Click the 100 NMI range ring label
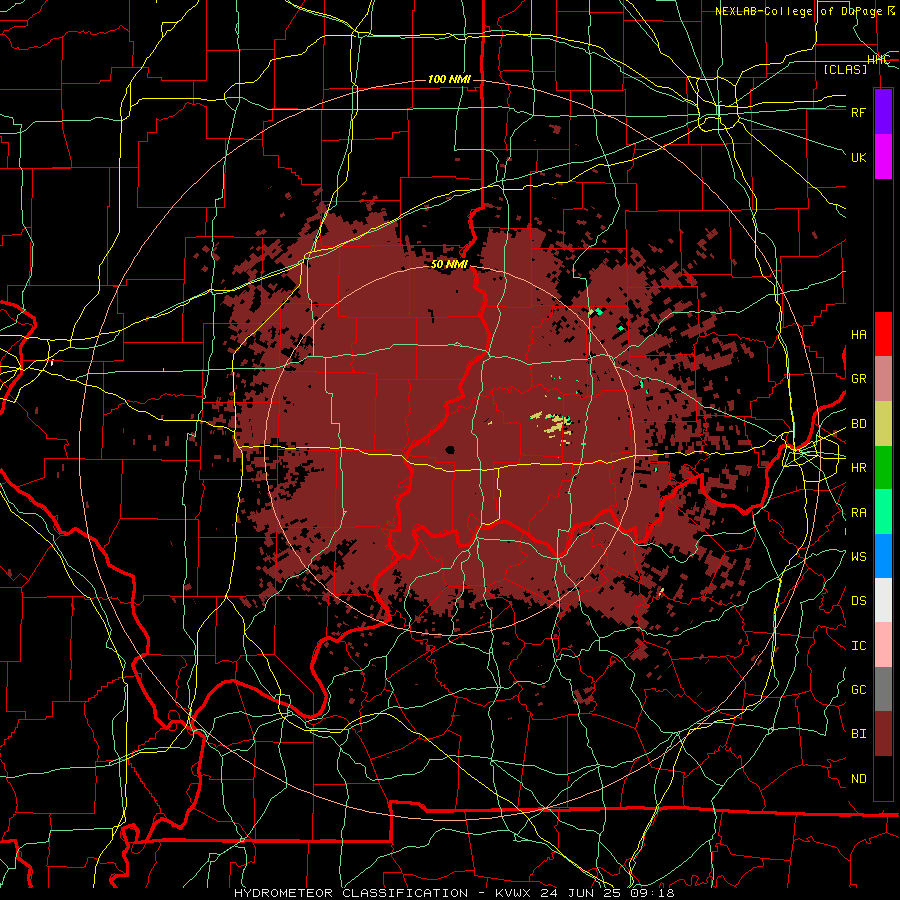The image size is (900, 900). tap(449, 79)
